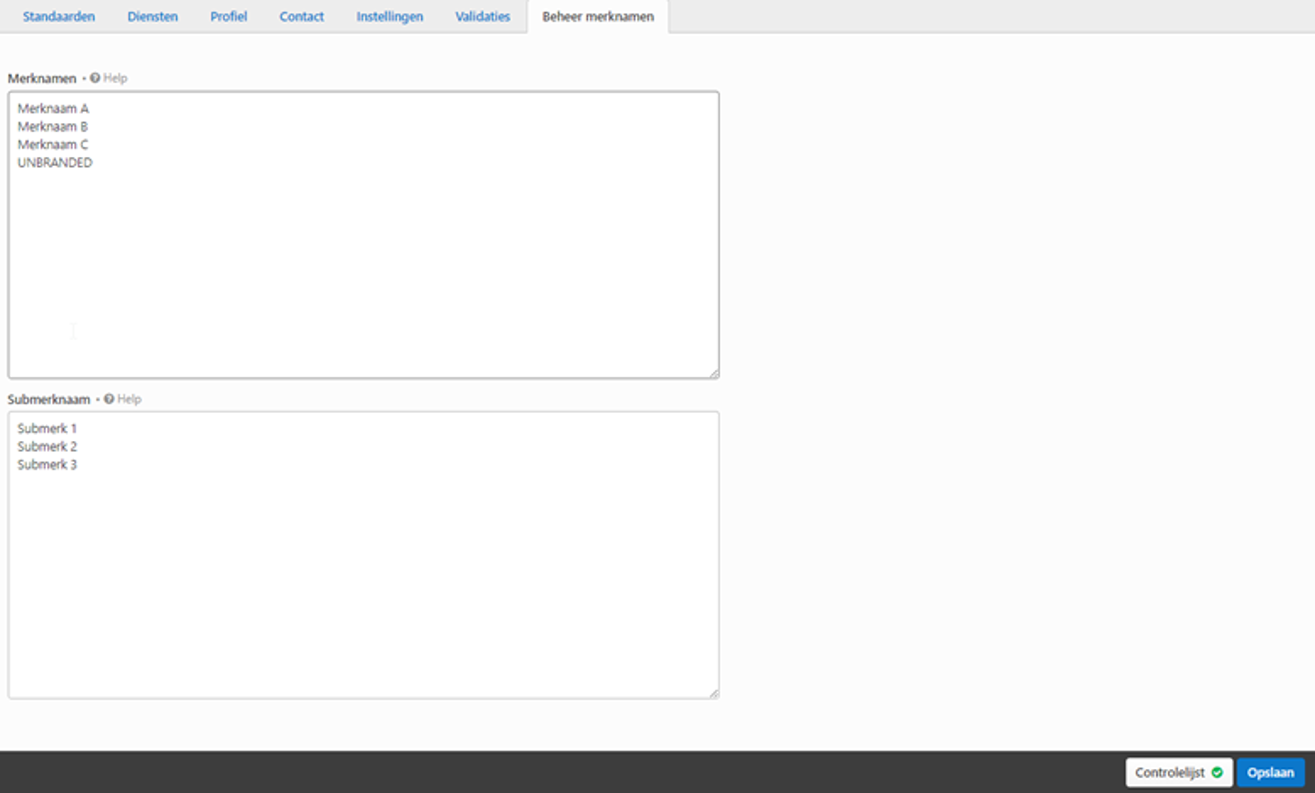This screenshot has height=793, width=1315.
Task: Open the Instellingen tab
Action: coord(388,16)
